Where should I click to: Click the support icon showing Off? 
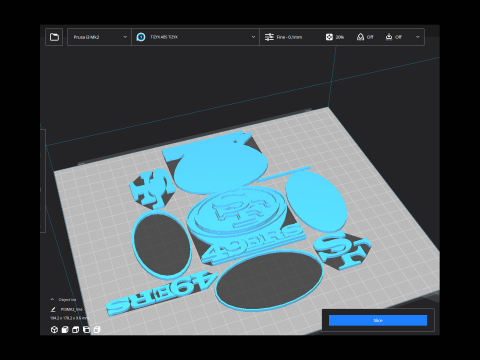tap(360, 37)
